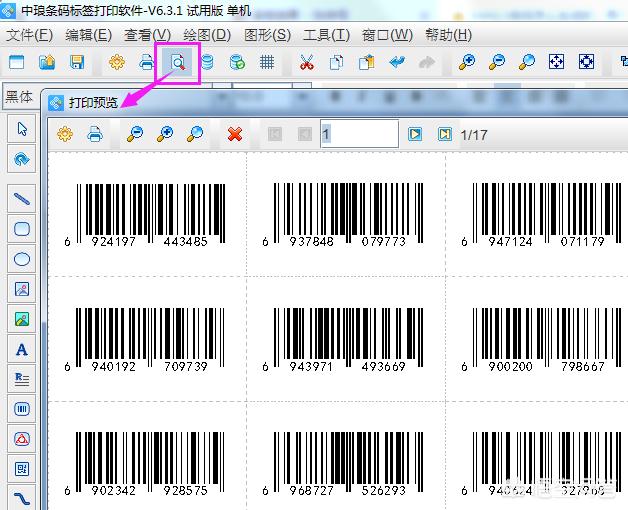The image size is (628, 510).
Task: Click the page number input field
Action: (x=360, y=134)
